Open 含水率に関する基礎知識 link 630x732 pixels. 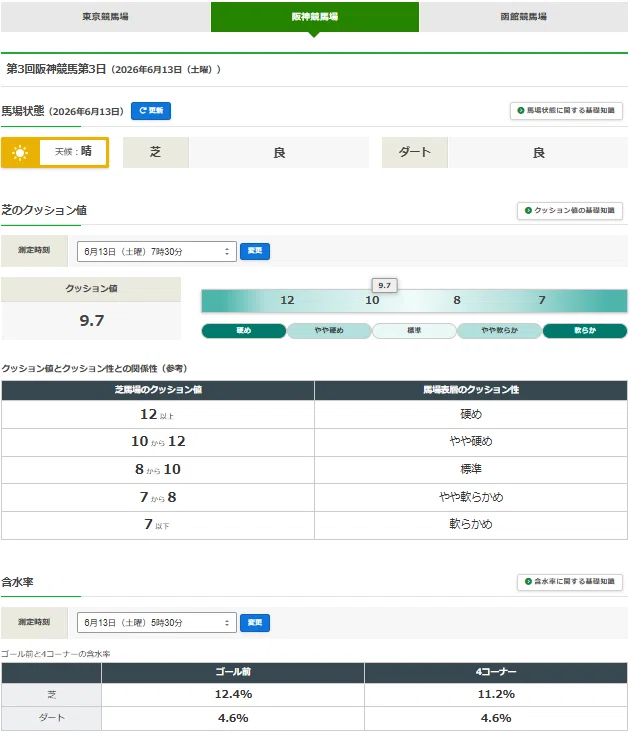tap(569, 582)
